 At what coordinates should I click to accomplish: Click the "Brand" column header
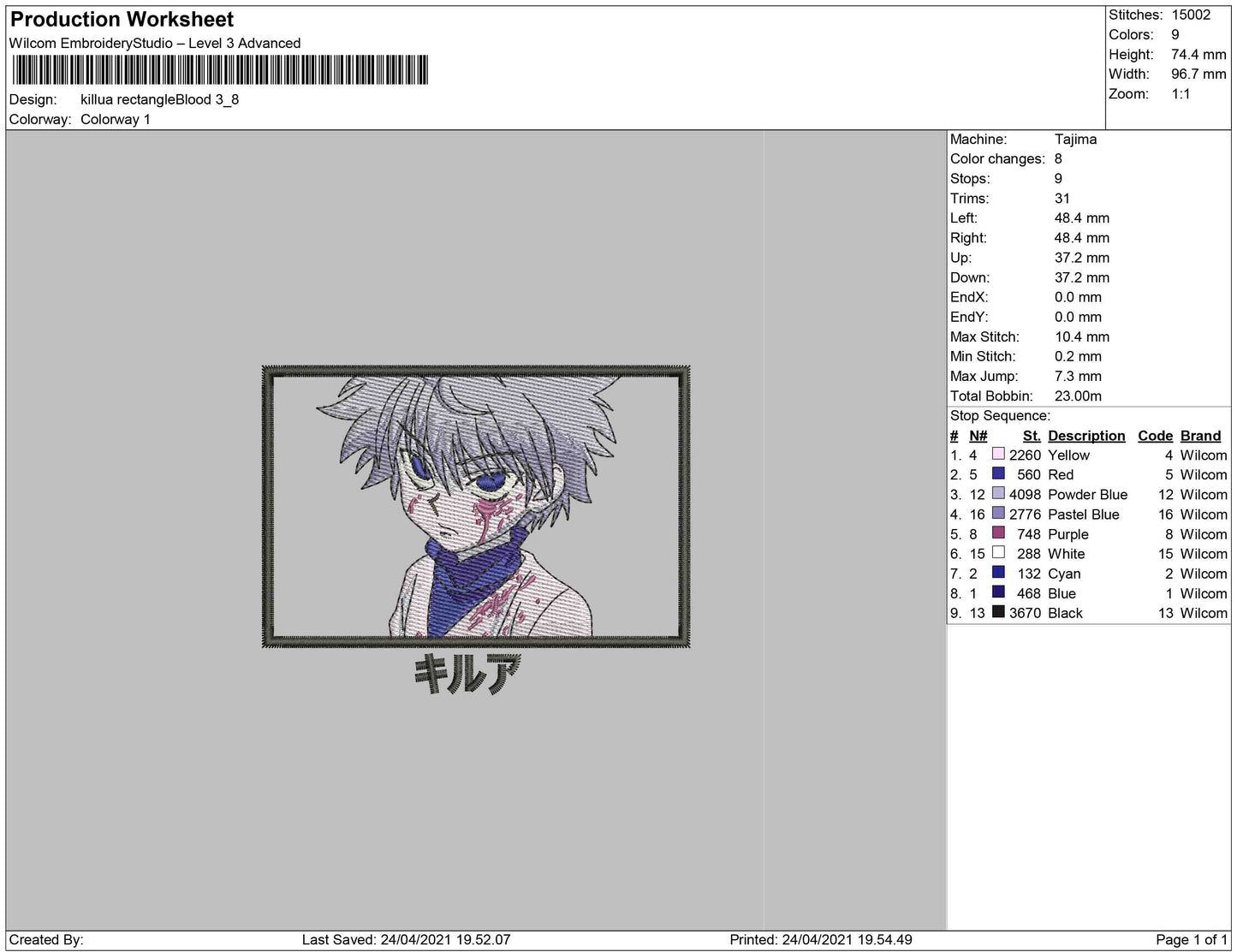click(1200, 436)
